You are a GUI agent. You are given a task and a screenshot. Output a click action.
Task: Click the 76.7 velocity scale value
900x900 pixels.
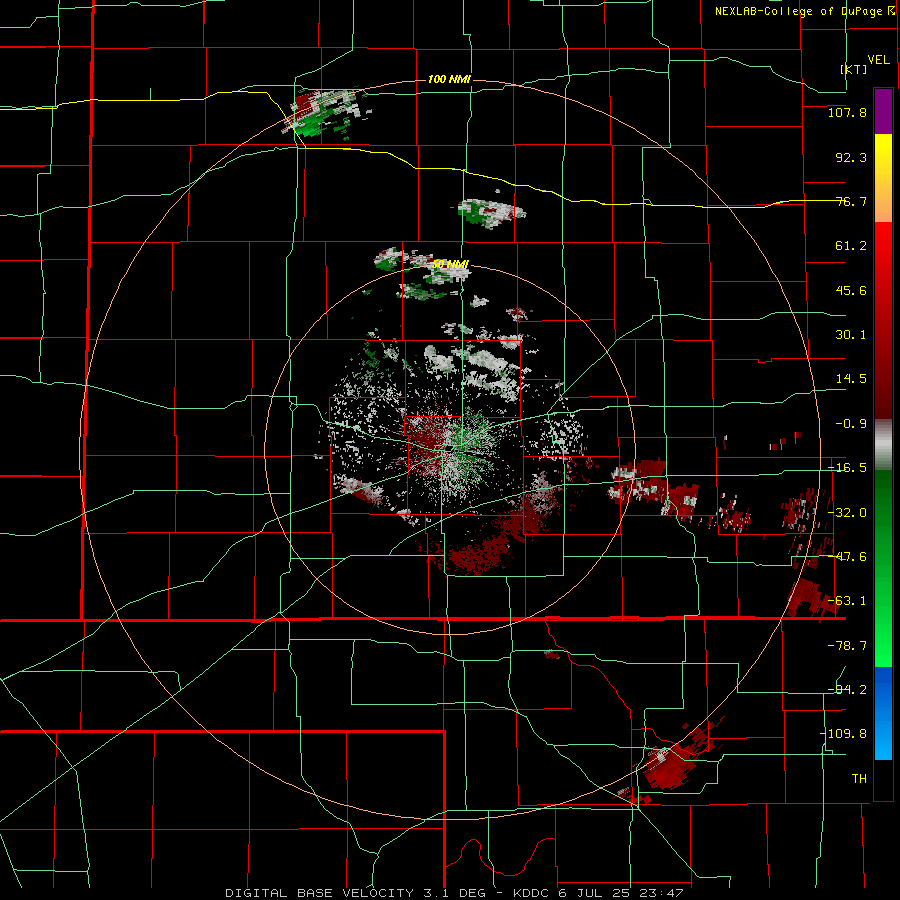point(851,201)
